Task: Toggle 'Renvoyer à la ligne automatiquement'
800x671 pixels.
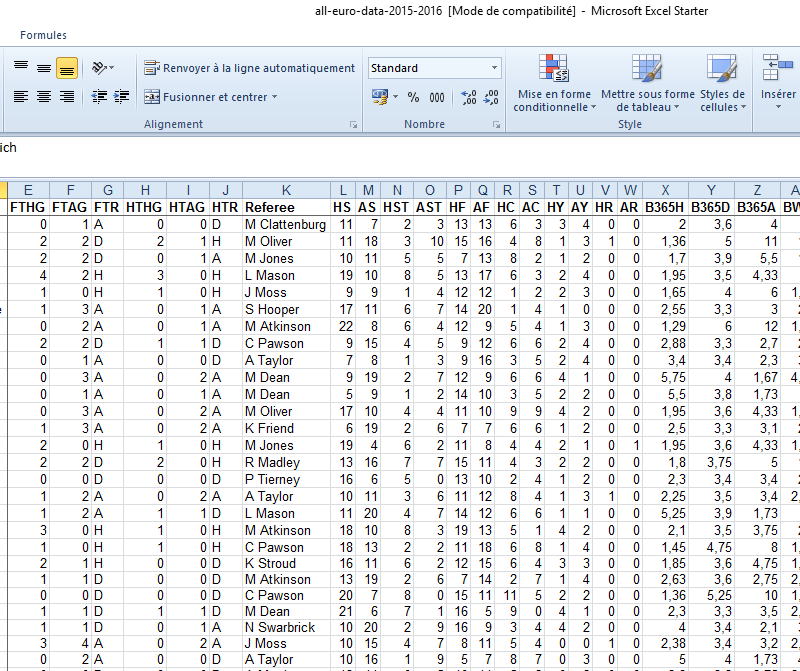Action: click(250, 68)
